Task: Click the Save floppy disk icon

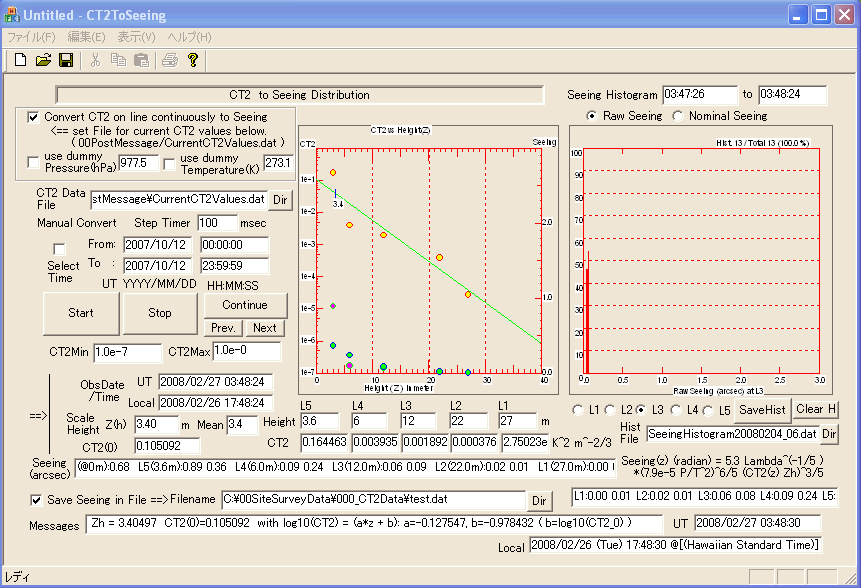Action: point(66,60)
